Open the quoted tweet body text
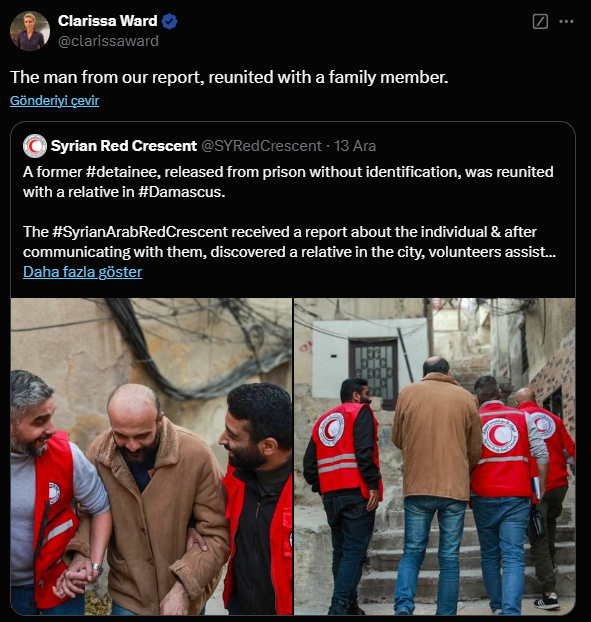Viewport: 591px width, 622px height. [289, 212]
